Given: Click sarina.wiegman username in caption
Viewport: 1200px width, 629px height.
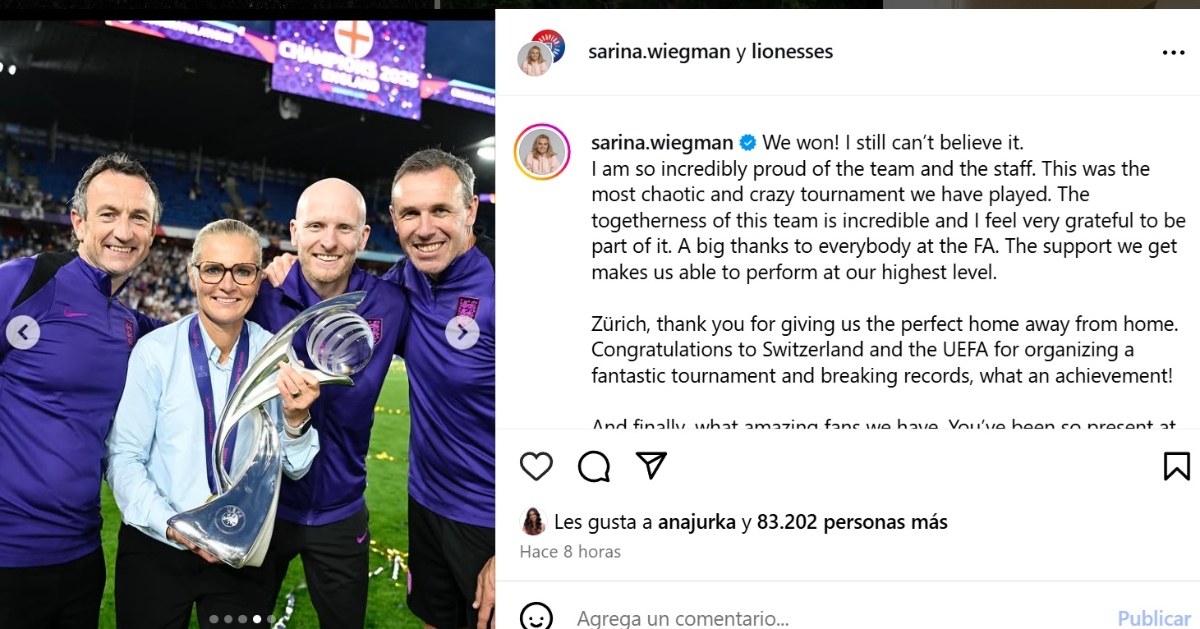Looking at the screenshot, I should point(662,142).
